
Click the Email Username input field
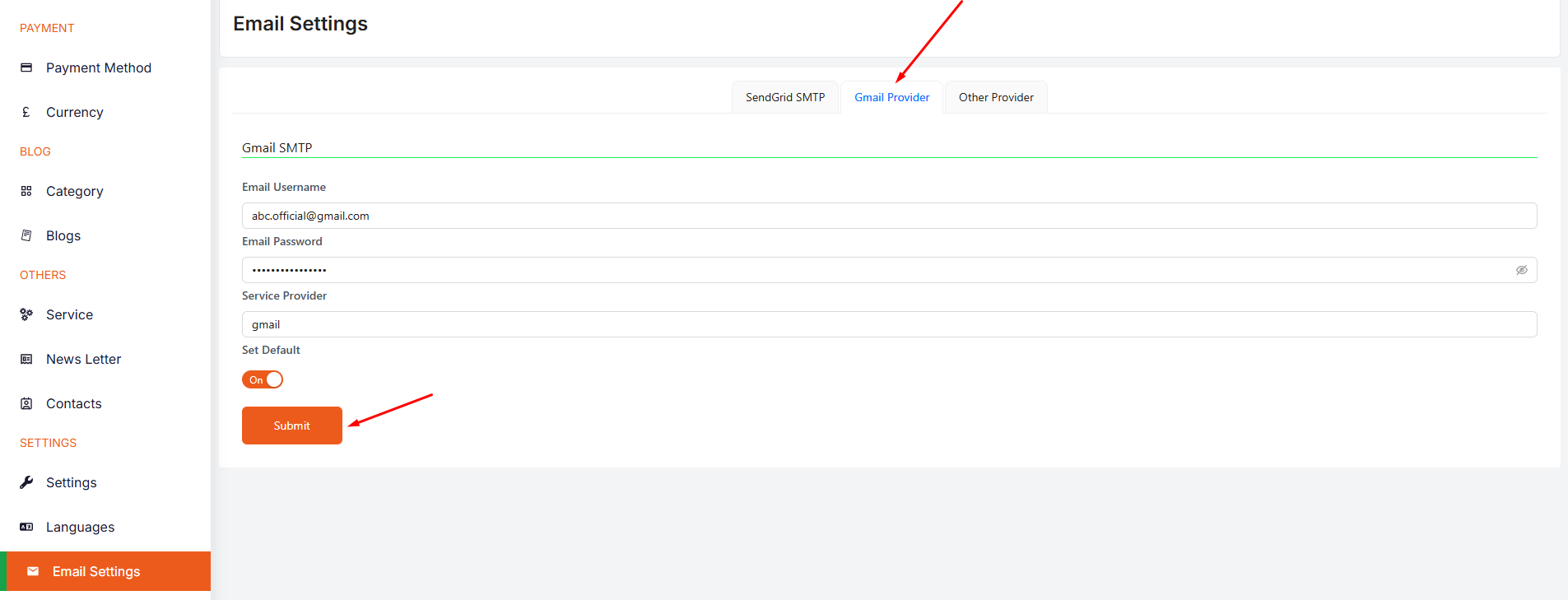point(889,216)
